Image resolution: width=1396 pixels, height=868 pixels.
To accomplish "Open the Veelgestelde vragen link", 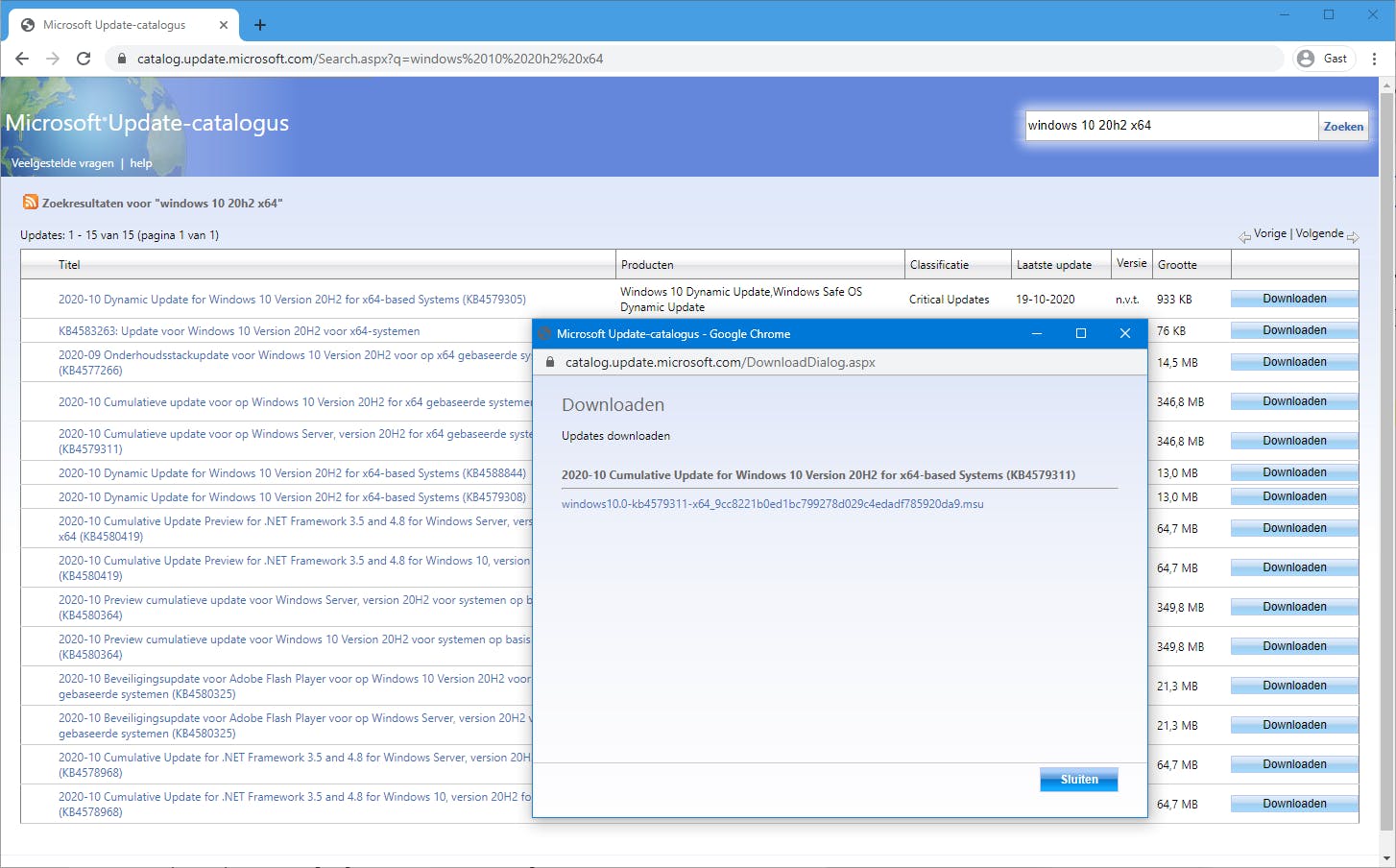I will tap(62, 163).
